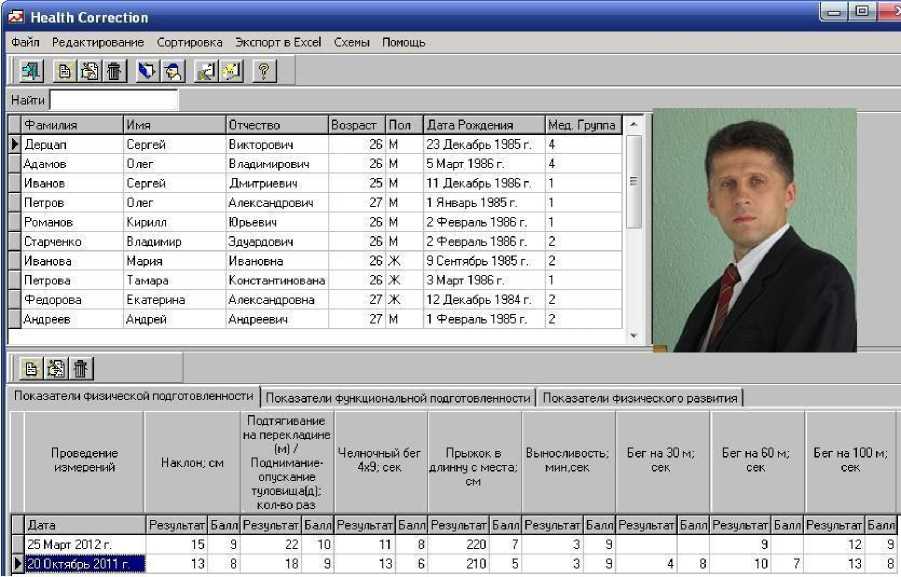Click trash icon above the measurements tabs
This screenshot has width=901, height=577.
click(x=81, y=369)
